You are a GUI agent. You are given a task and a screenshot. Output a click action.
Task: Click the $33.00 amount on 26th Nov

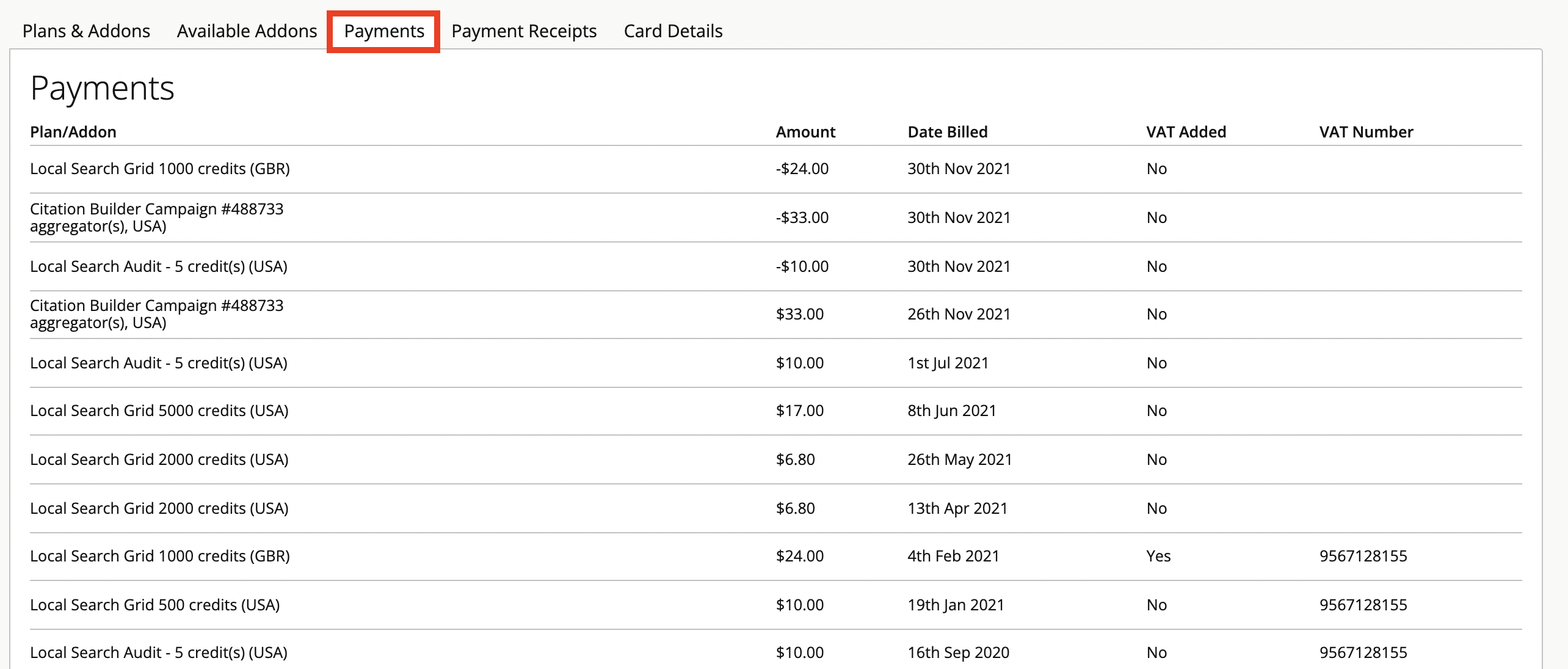tap(800, 314)
